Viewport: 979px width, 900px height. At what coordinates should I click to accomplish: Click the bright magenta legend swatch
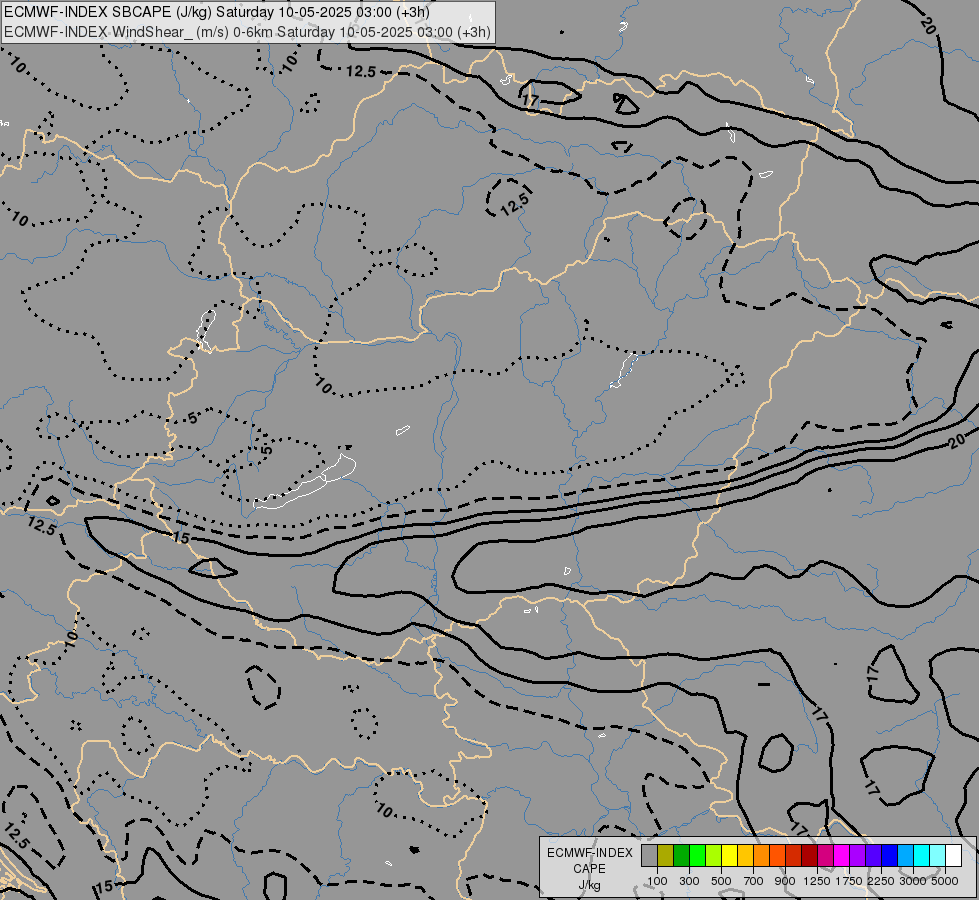coord(842,855)
